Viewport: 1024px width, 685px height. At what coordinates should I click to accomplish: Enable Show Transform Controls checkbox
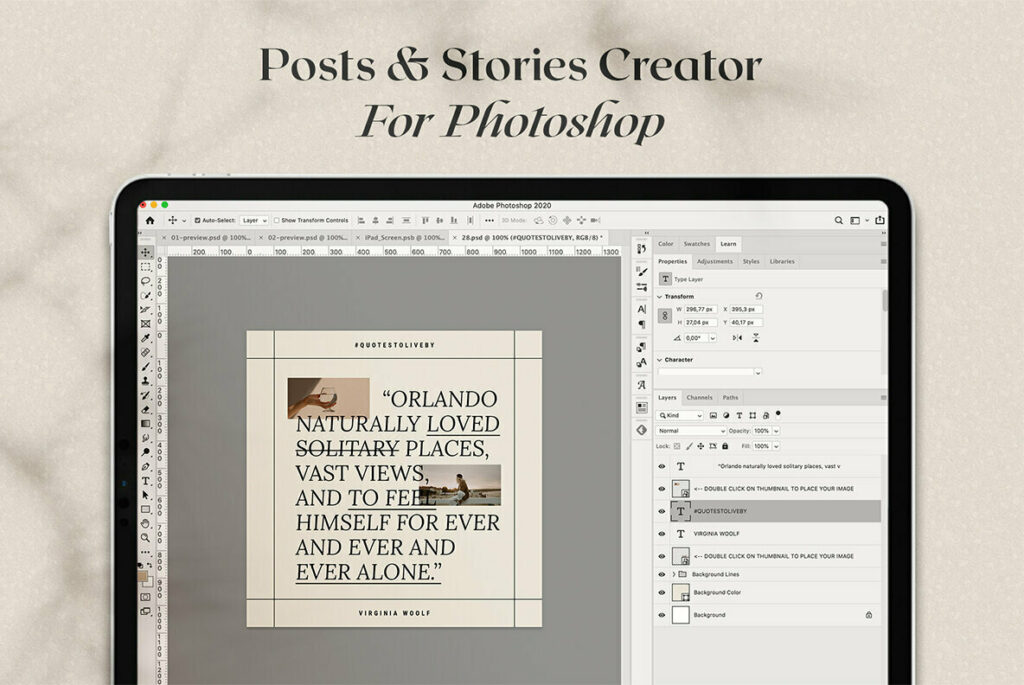click(276, 220)
